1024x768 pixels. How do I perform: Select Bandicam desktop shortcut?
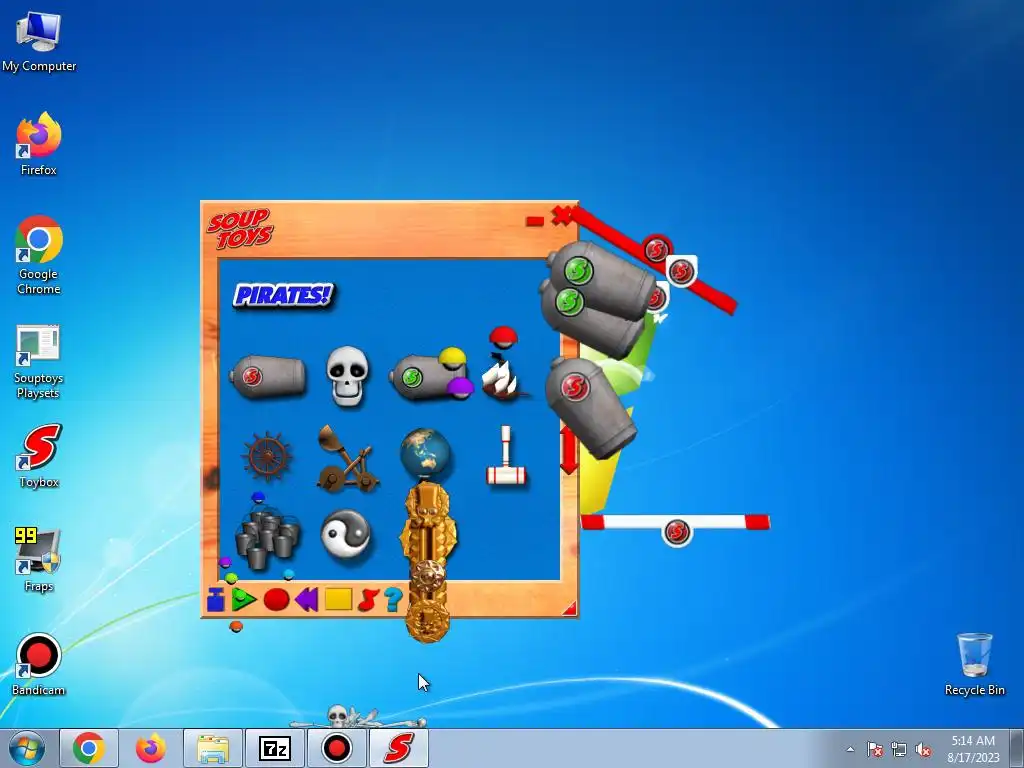click(39, 664)
